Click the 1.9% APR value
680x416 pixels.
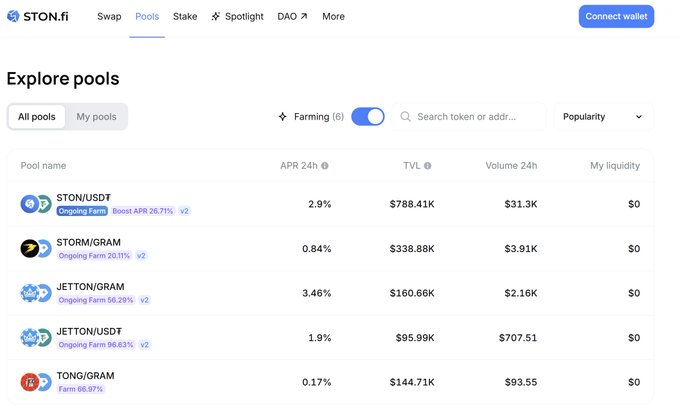point(320,337)
